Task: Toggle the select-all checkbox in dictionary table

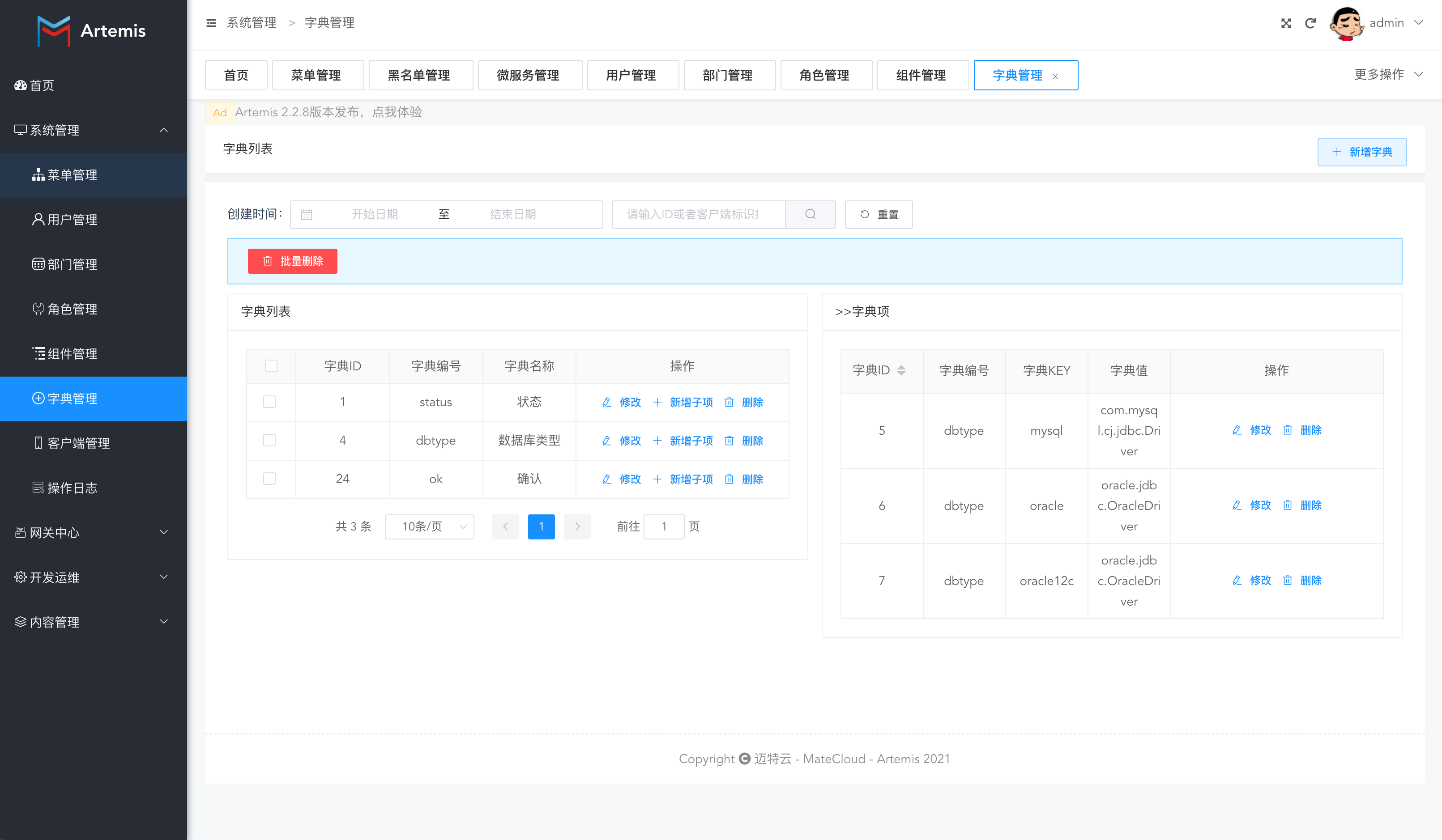Action: tap(271, 366)
